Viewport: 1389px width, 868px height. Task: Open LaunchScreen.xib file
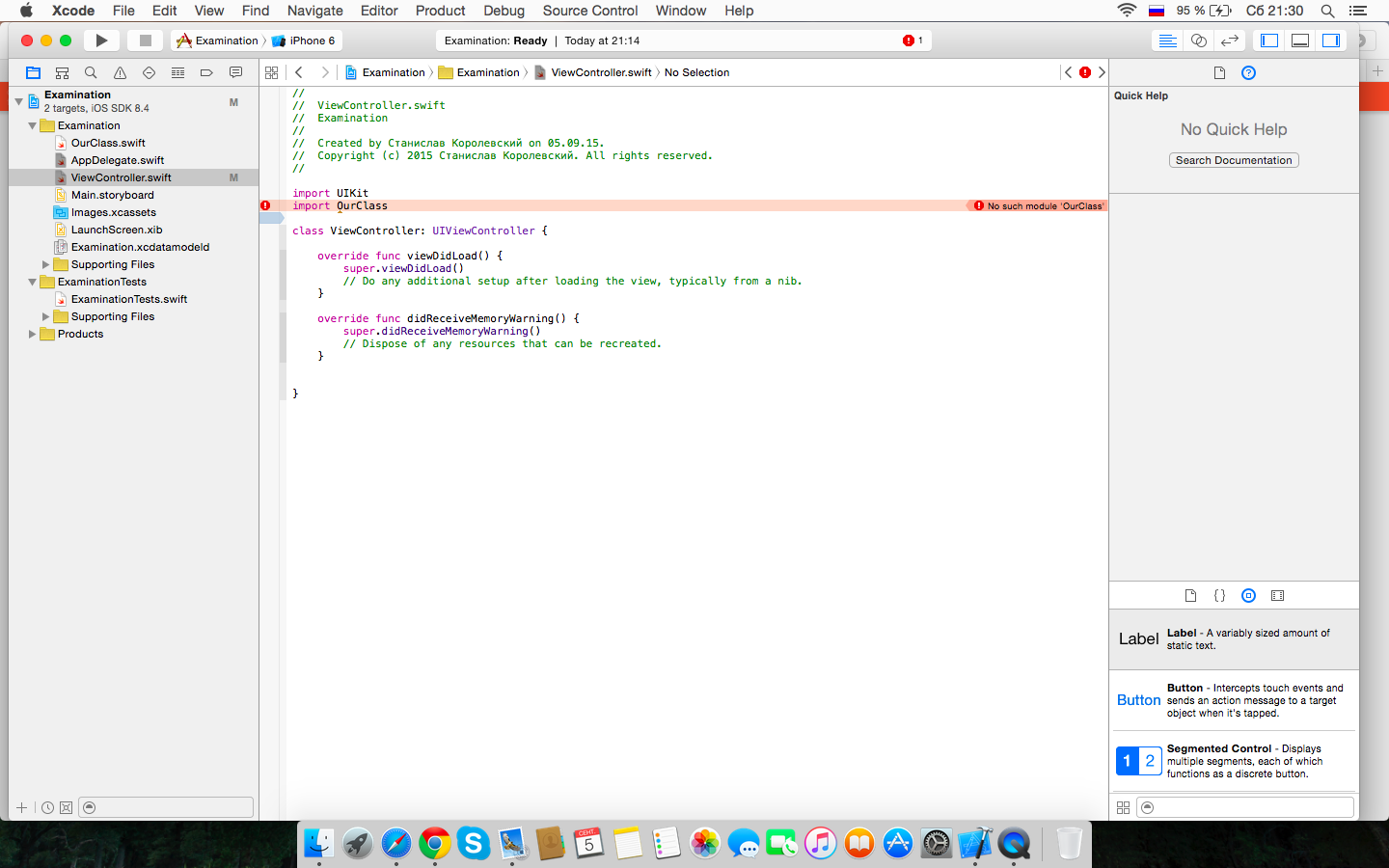click(117, 230)
